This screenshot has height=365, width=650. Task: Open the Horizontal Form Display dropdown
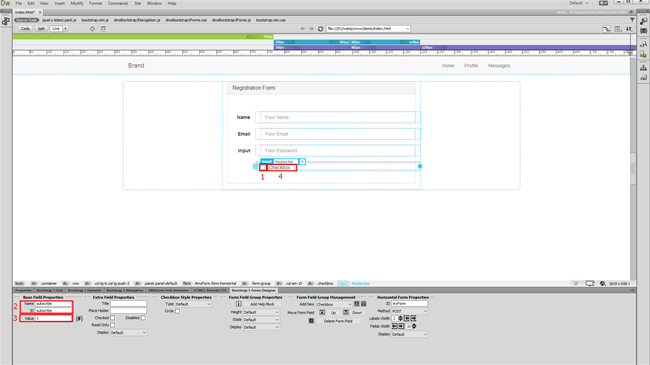coord(410,334)
